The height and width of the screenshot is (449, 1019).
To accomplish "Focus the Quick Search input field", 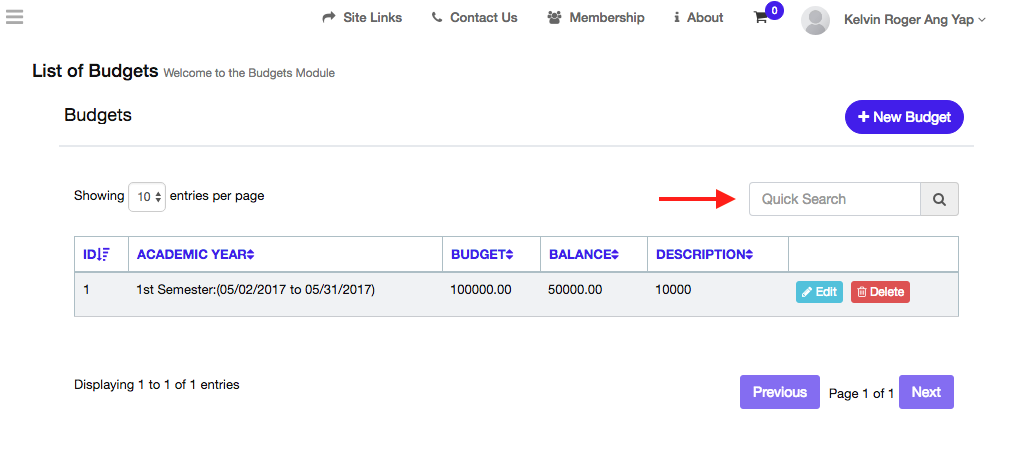I will point(834,199).
